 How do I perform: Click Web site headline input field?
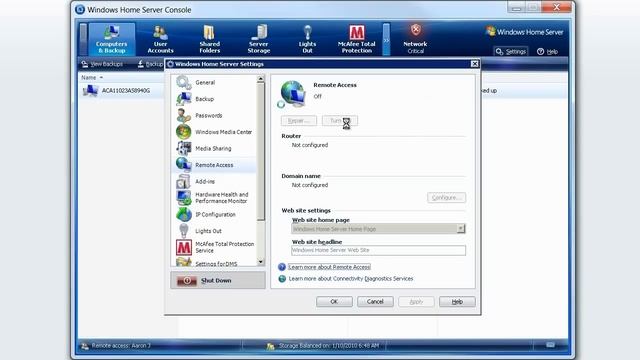click(378, 250)
